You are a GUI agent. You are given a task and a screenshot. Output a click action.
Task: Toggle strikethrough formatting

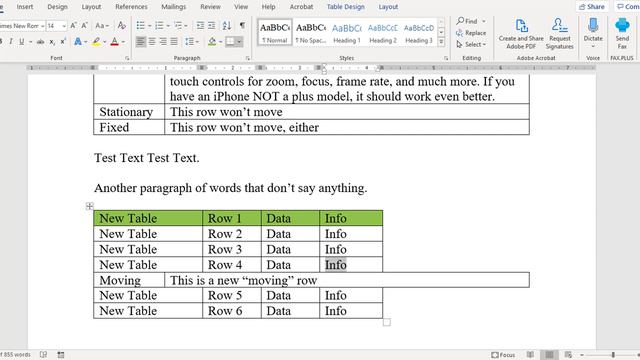coord(40,42)
